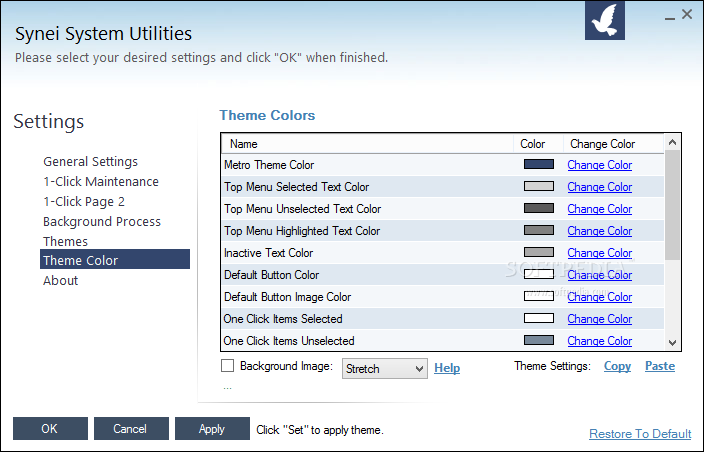Image resolution: width=704 pixels, height=452 pixels.
Task: Click the Top Menu Unselected Text swatch
Action: 539,208
